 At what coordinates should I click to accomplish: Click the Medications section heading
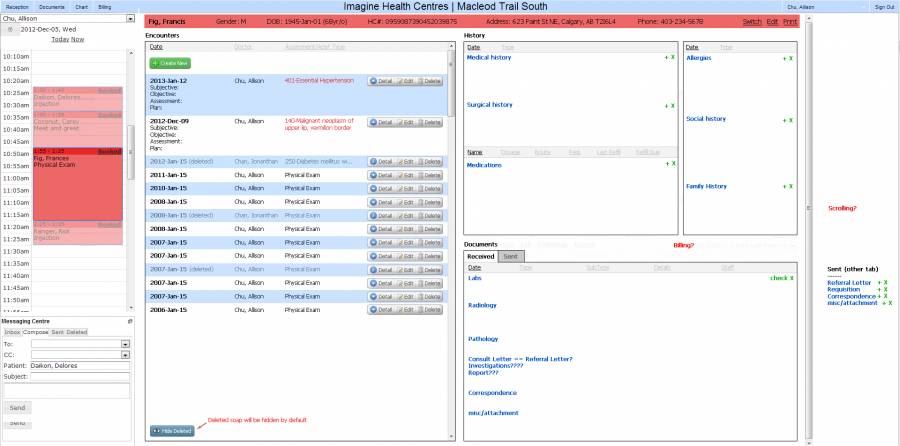pyautogui.click(x=484, y=165)
